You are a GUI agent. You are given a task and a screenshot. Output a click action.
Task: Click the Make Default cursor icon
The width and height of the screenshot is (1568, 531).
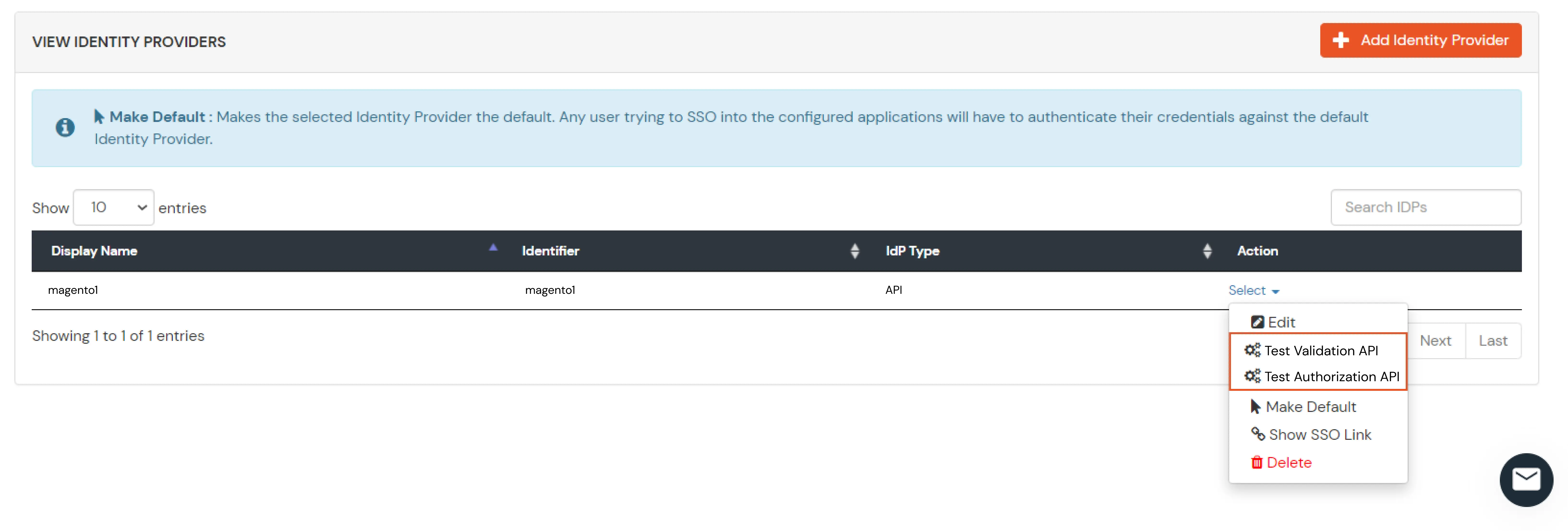[x=1256, y=406]
